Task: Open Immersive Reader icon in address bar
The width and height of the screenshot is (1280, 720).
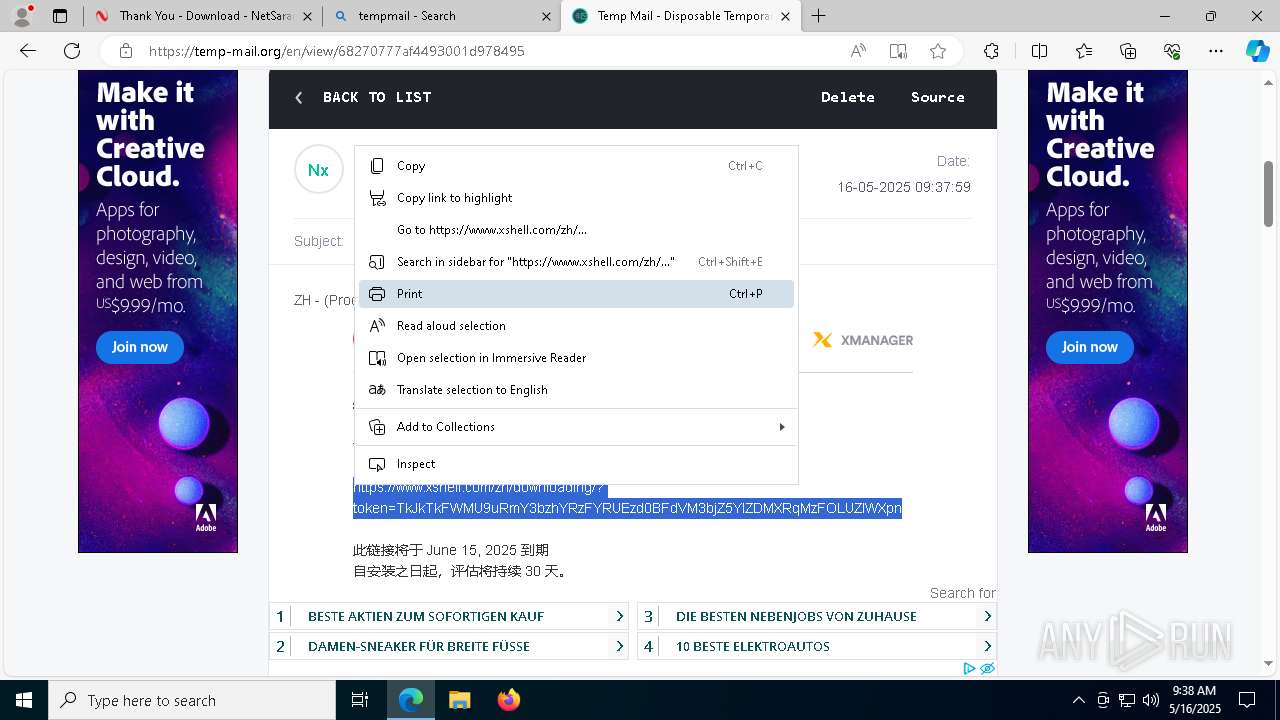Action: pos(898,51)
